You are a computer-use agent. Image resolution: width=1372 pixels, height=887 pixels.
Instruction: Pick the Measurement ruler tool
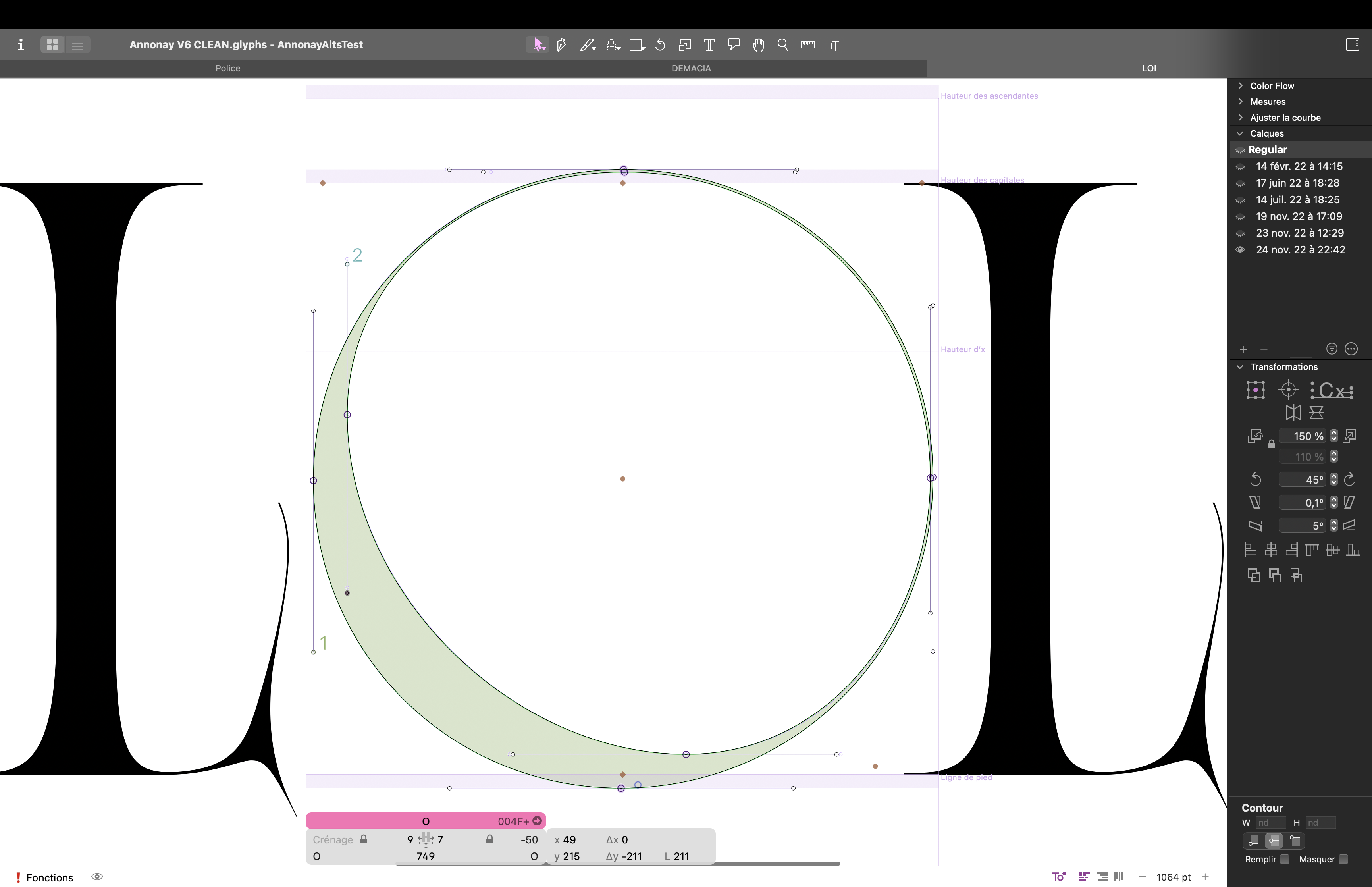click(807, 45)
